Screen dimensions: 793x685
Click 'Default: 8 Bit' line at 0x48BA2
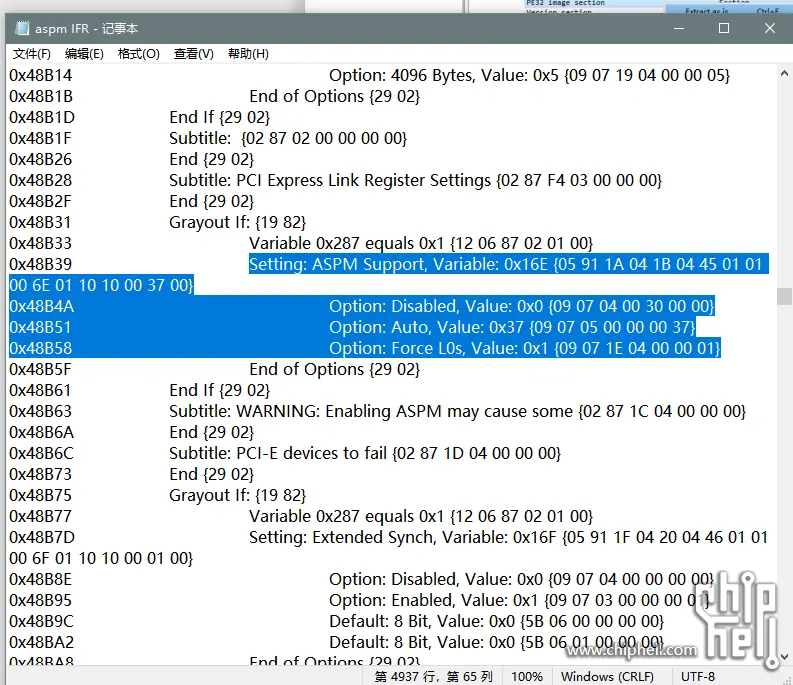pyautogui.click(x=496, y=643)
